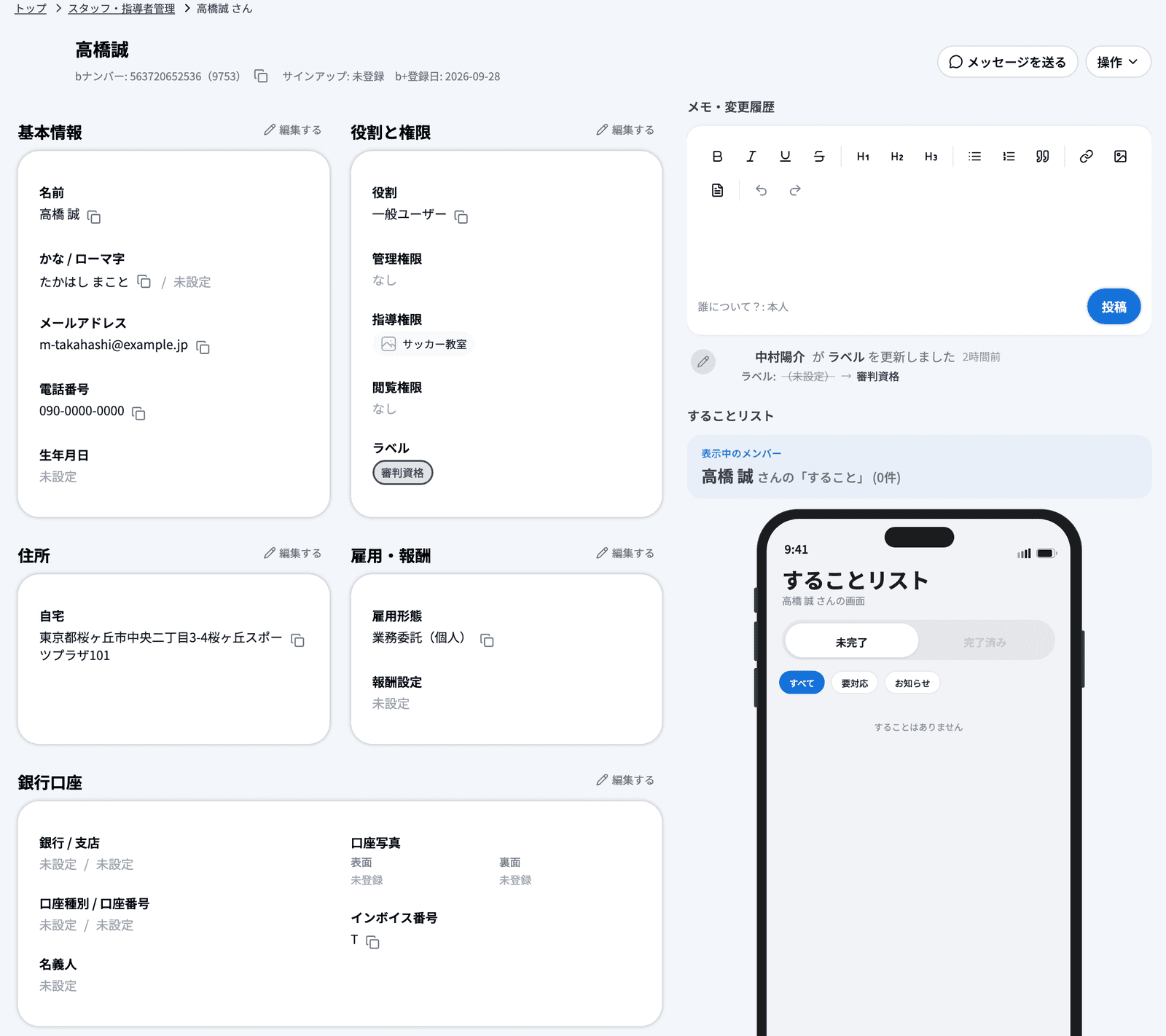Click メッセージを送る button
1166x1036 pixels.
pos(1007,62)
